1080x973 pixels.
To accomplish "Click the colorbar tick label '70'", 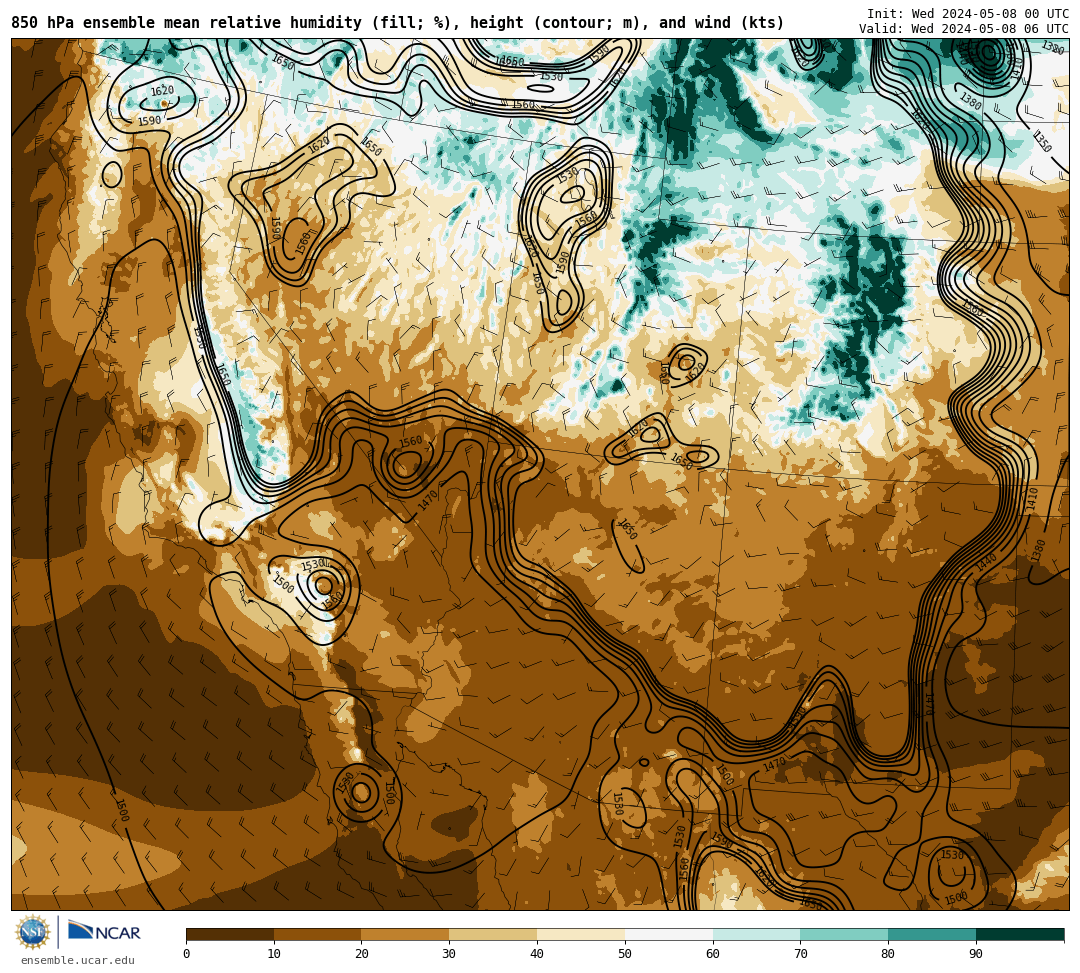I will point(800,954).
